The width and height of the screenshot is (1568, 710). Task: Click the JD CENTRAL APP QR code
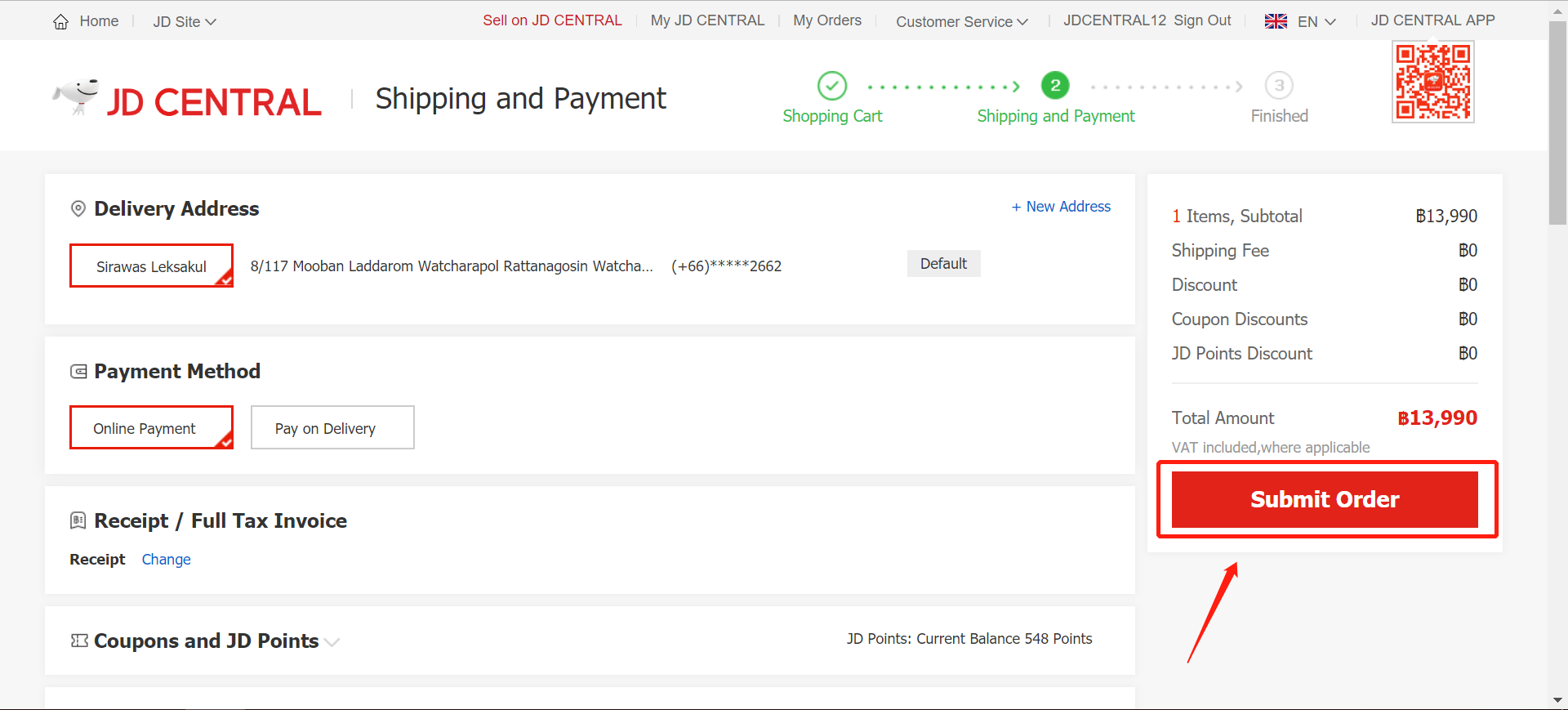(x=1433, y=82)
